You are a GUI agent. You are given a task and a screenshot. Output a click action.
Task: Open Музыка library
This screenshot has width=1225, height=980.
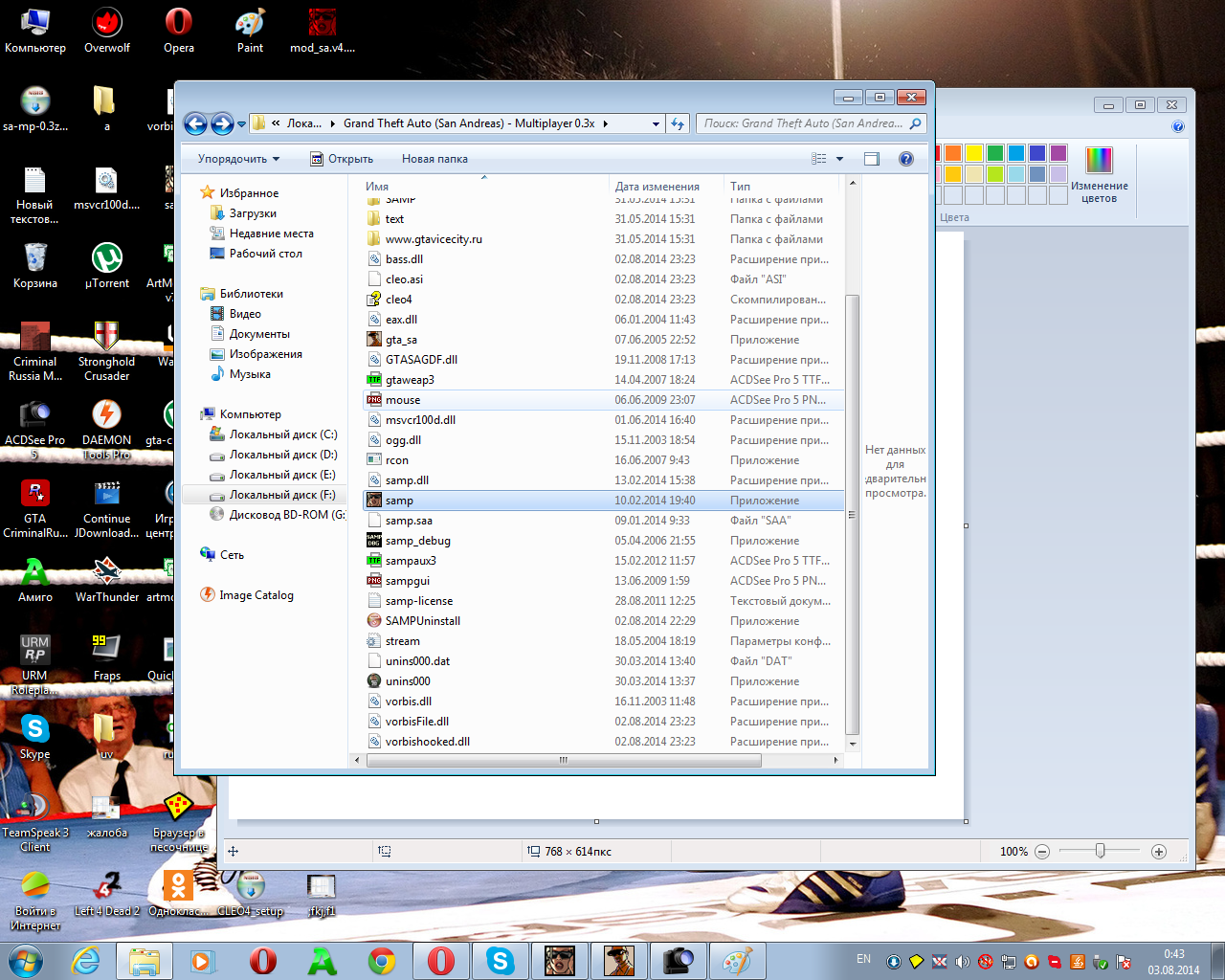point(250,374)
